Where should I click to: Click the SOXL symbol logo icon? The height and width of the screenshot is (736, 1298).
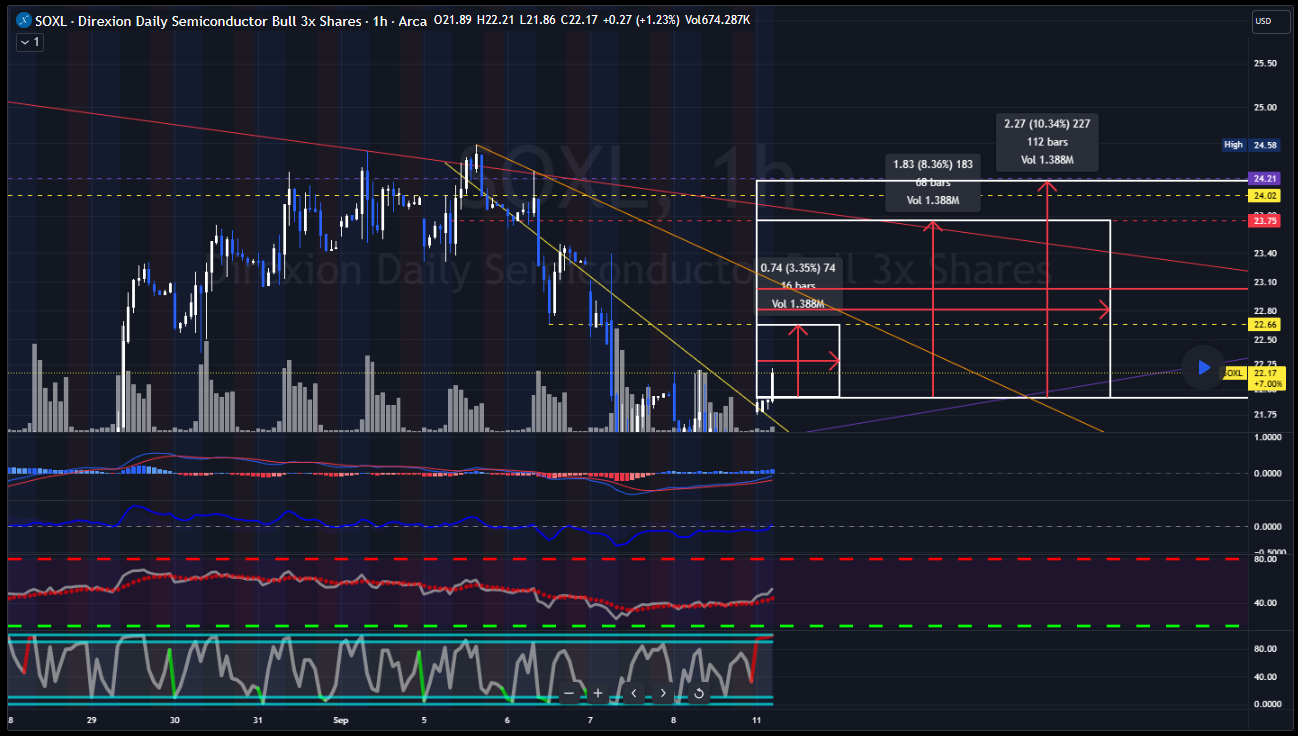(x=24, y=21)
